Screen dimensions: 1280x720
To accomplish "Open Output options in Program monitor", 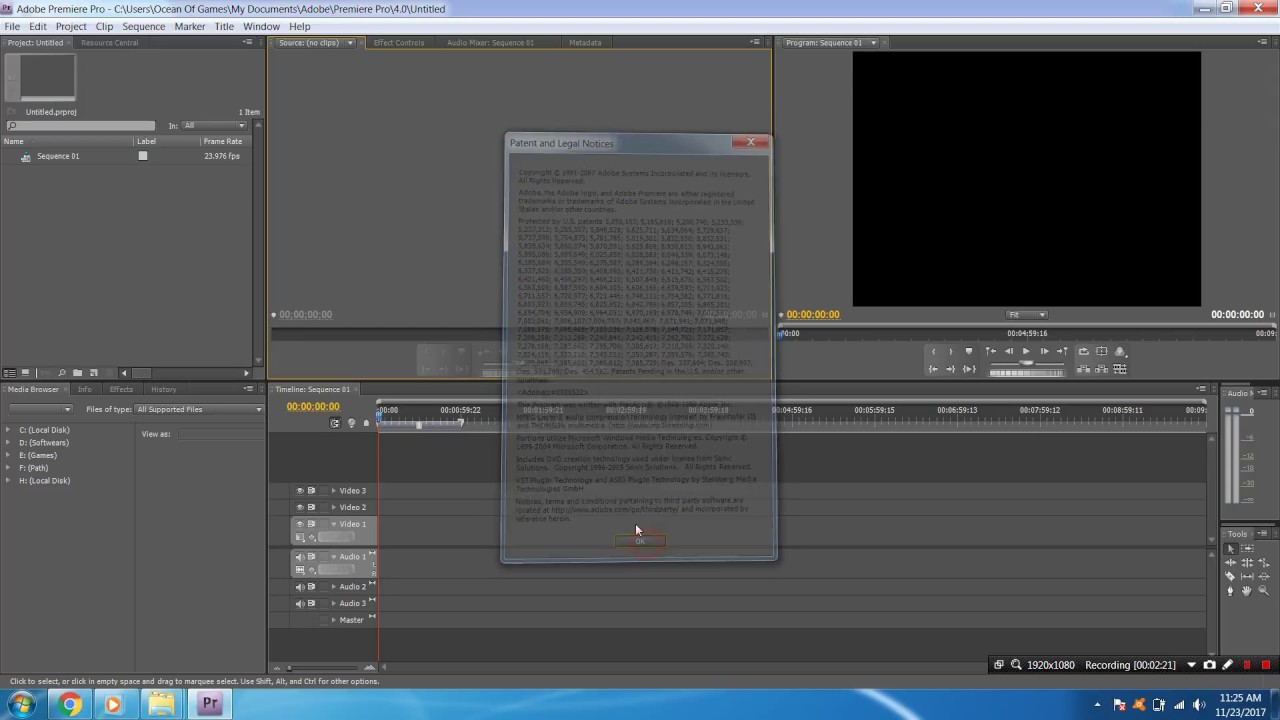I will point(1120,352).
